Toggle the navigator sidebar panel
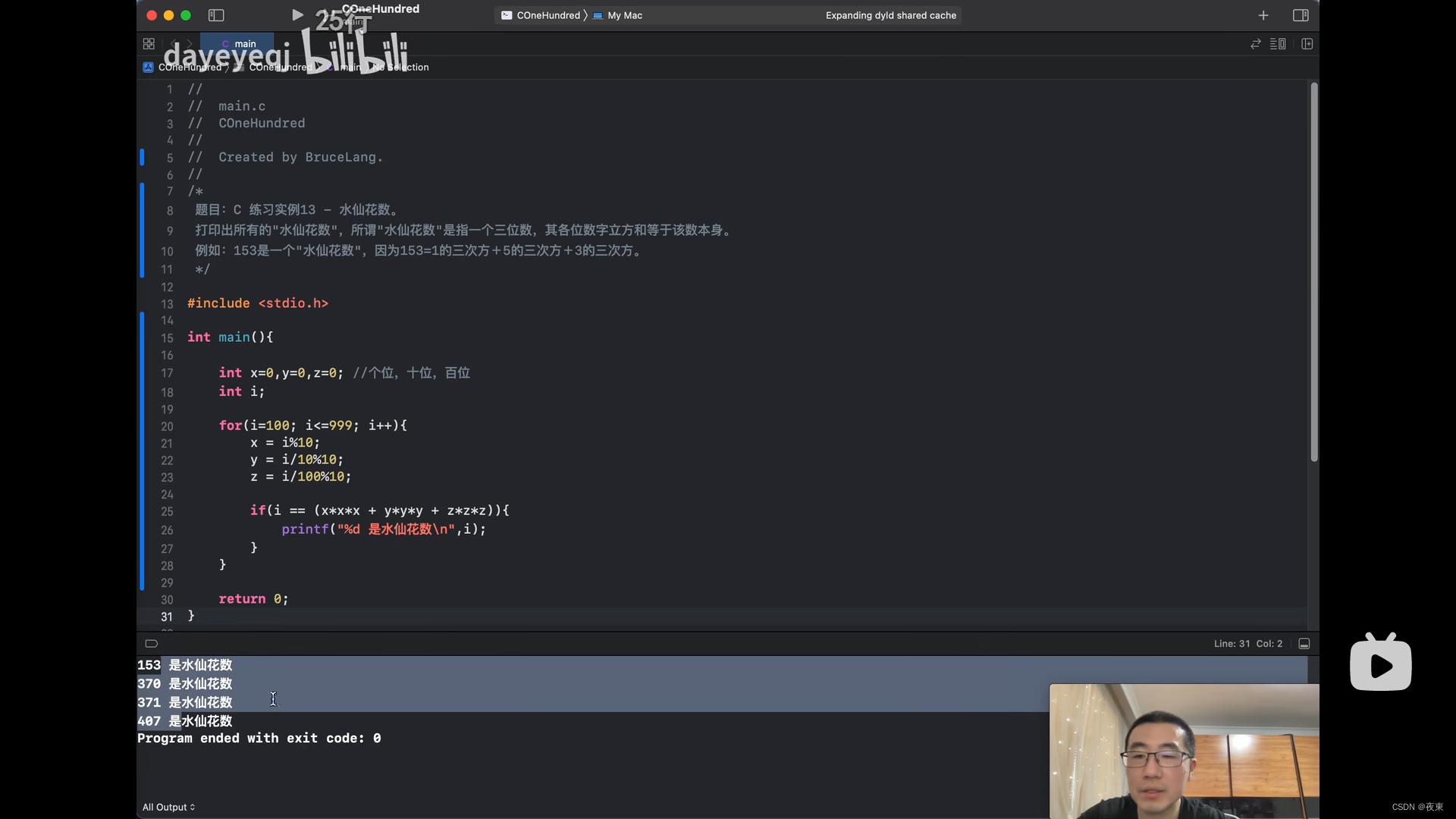 [216, 15]
